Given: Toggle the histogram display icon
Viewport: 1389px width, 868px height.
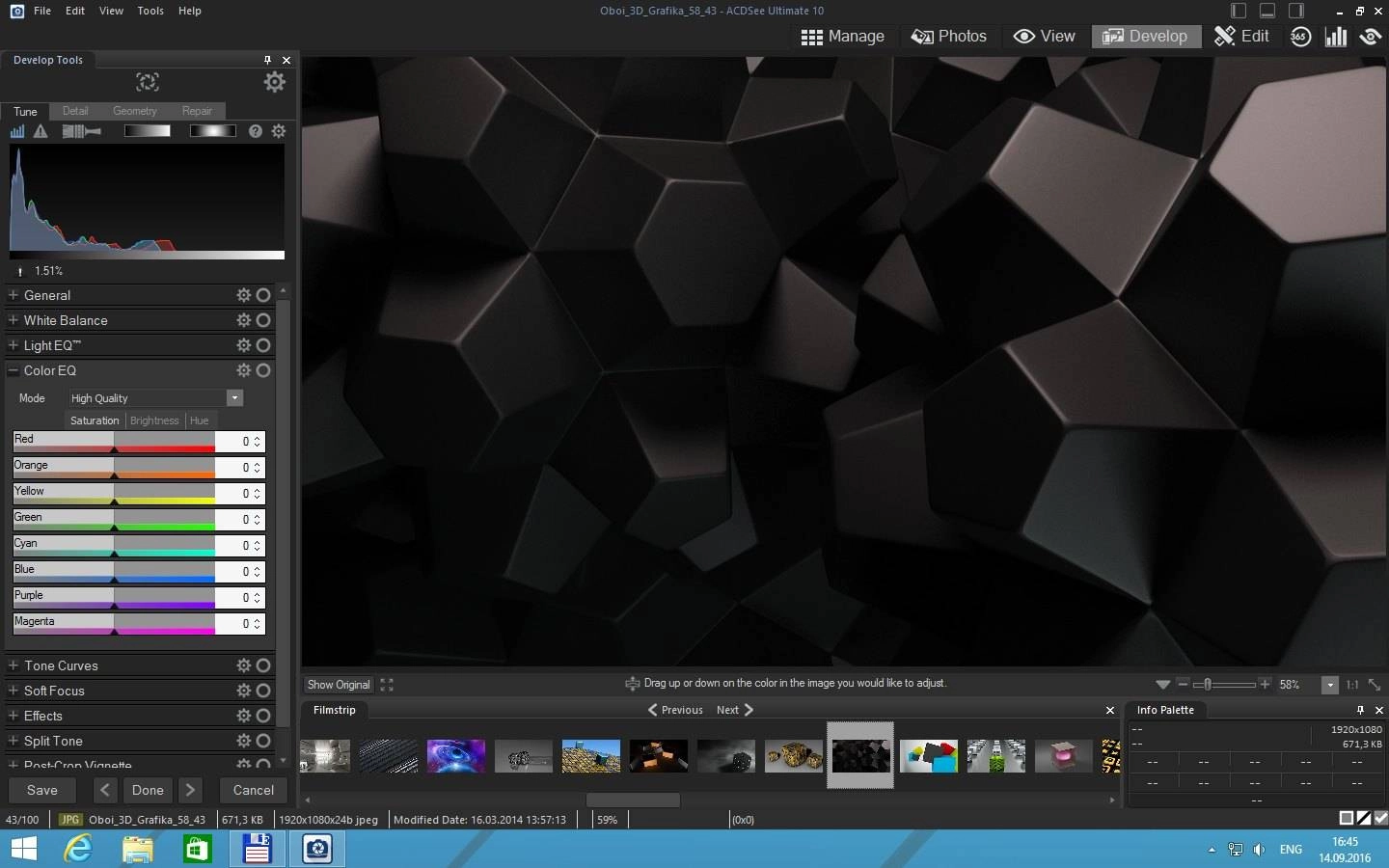Looking at the screenshot, I should point(17,131).
